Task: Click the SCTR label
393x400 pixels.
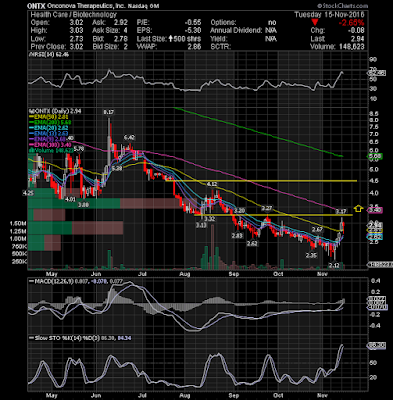Action: point(220,47)
